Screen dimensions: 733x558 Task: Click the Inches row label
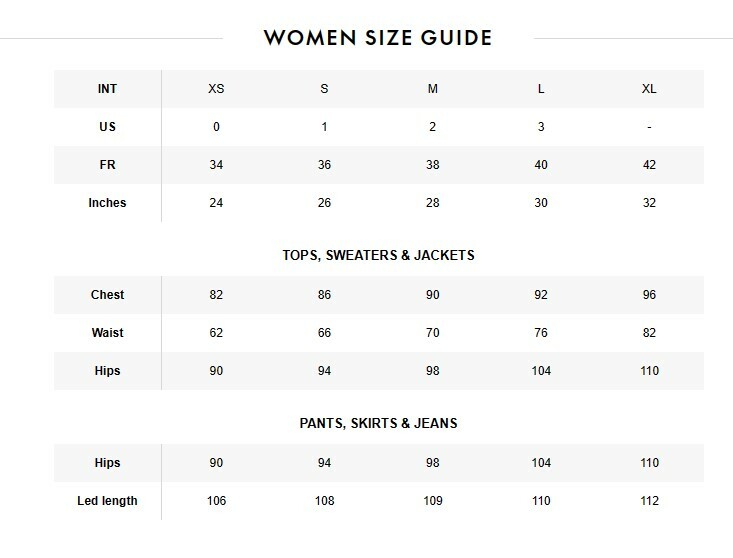[107, 203]
